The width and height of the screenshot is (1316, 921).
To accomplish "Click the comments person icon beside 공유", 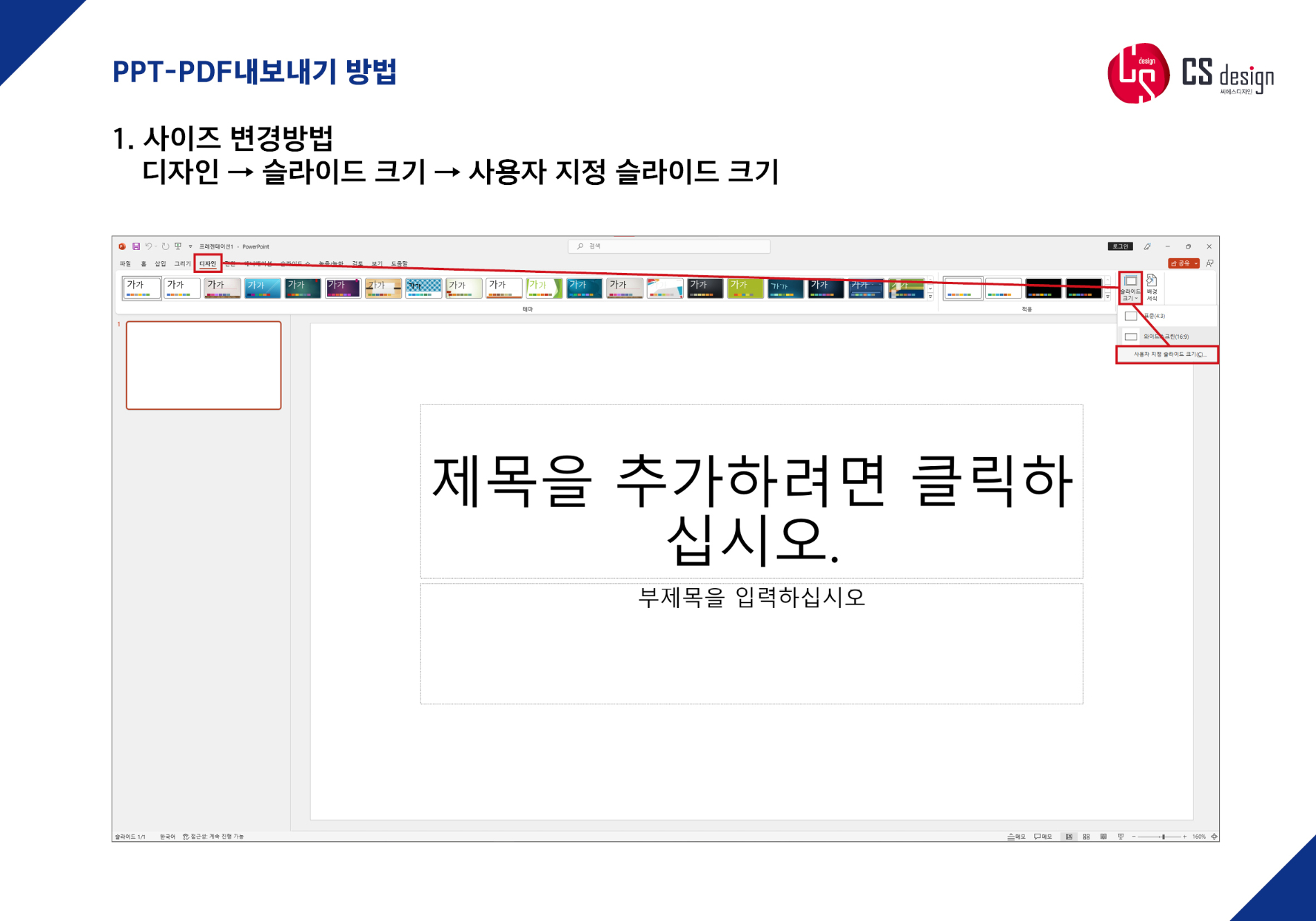I will pyautogui.click(x=1209, y=263).
